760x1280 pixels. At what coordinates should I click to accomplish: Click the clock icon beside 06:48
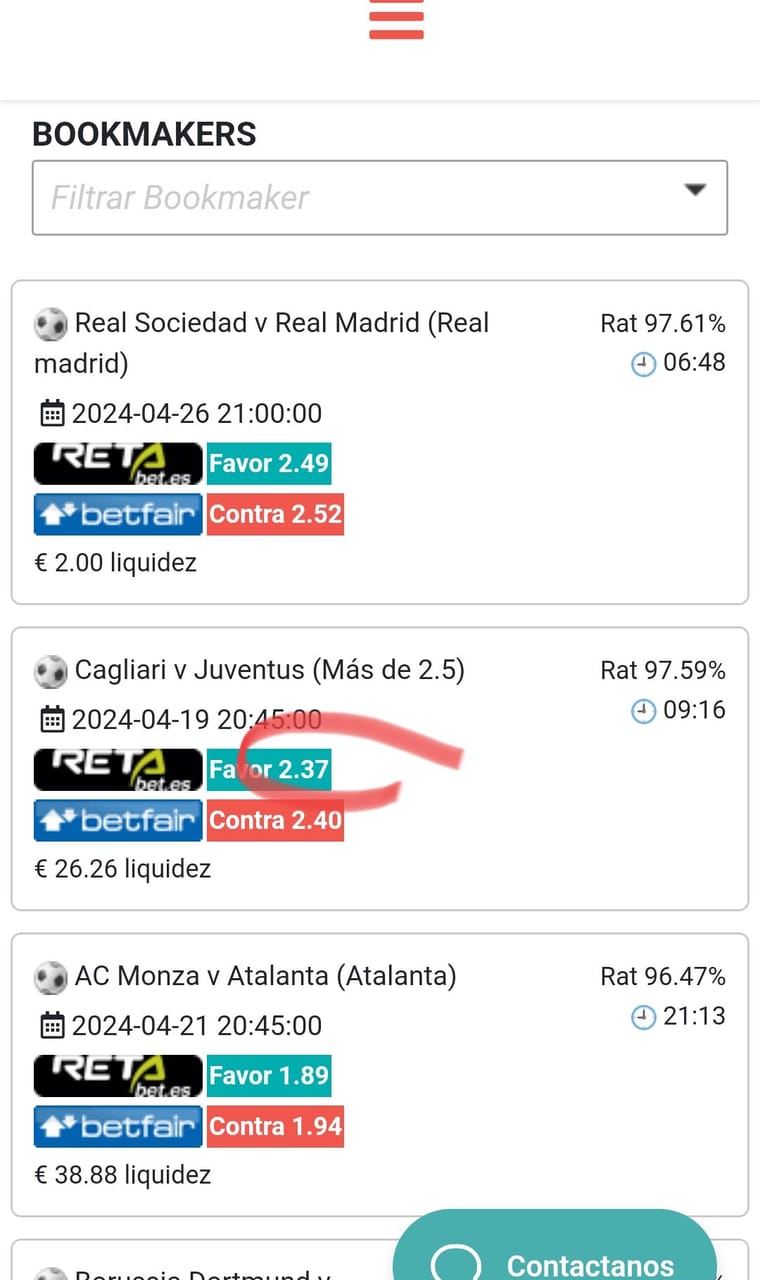pos(643,364)
